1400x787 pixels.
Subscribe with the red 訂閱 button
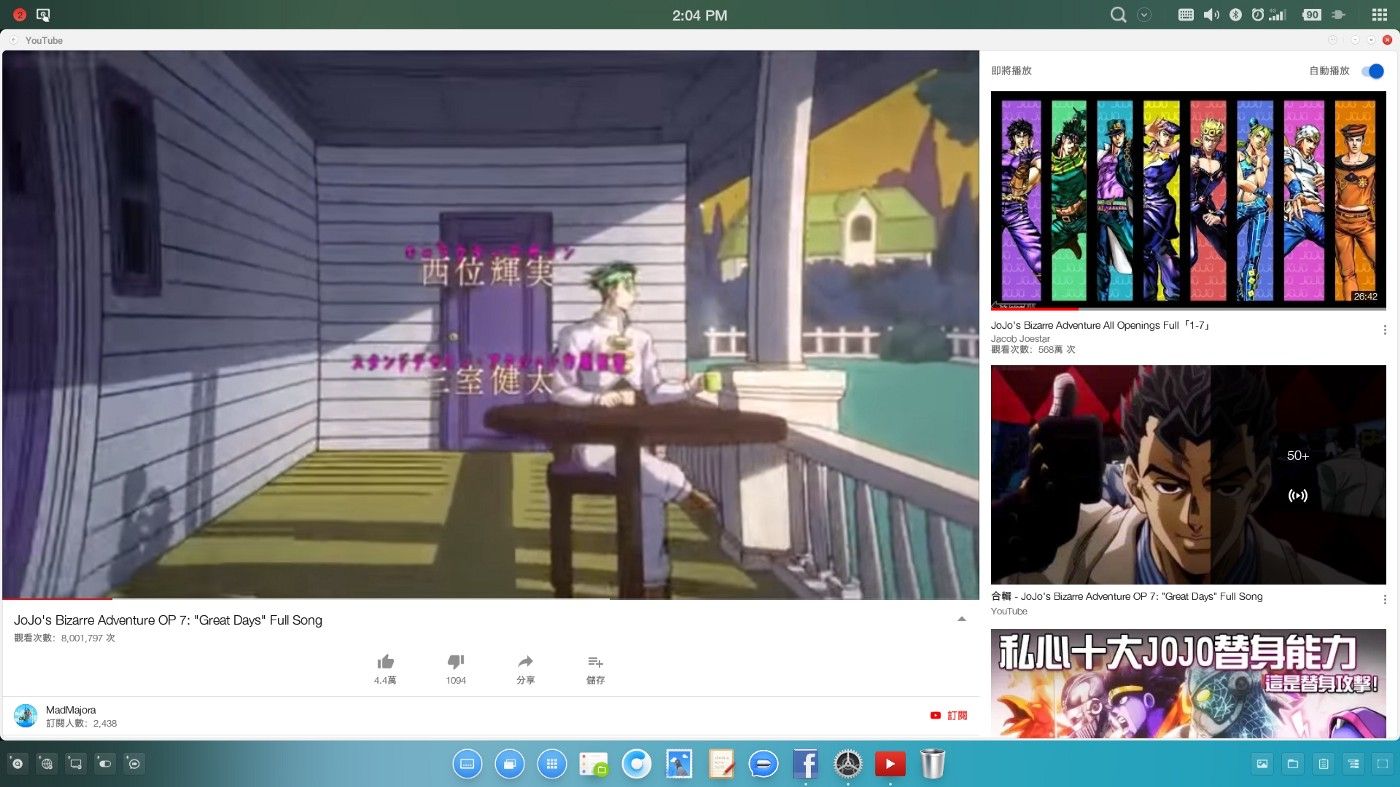pos(949,716)
